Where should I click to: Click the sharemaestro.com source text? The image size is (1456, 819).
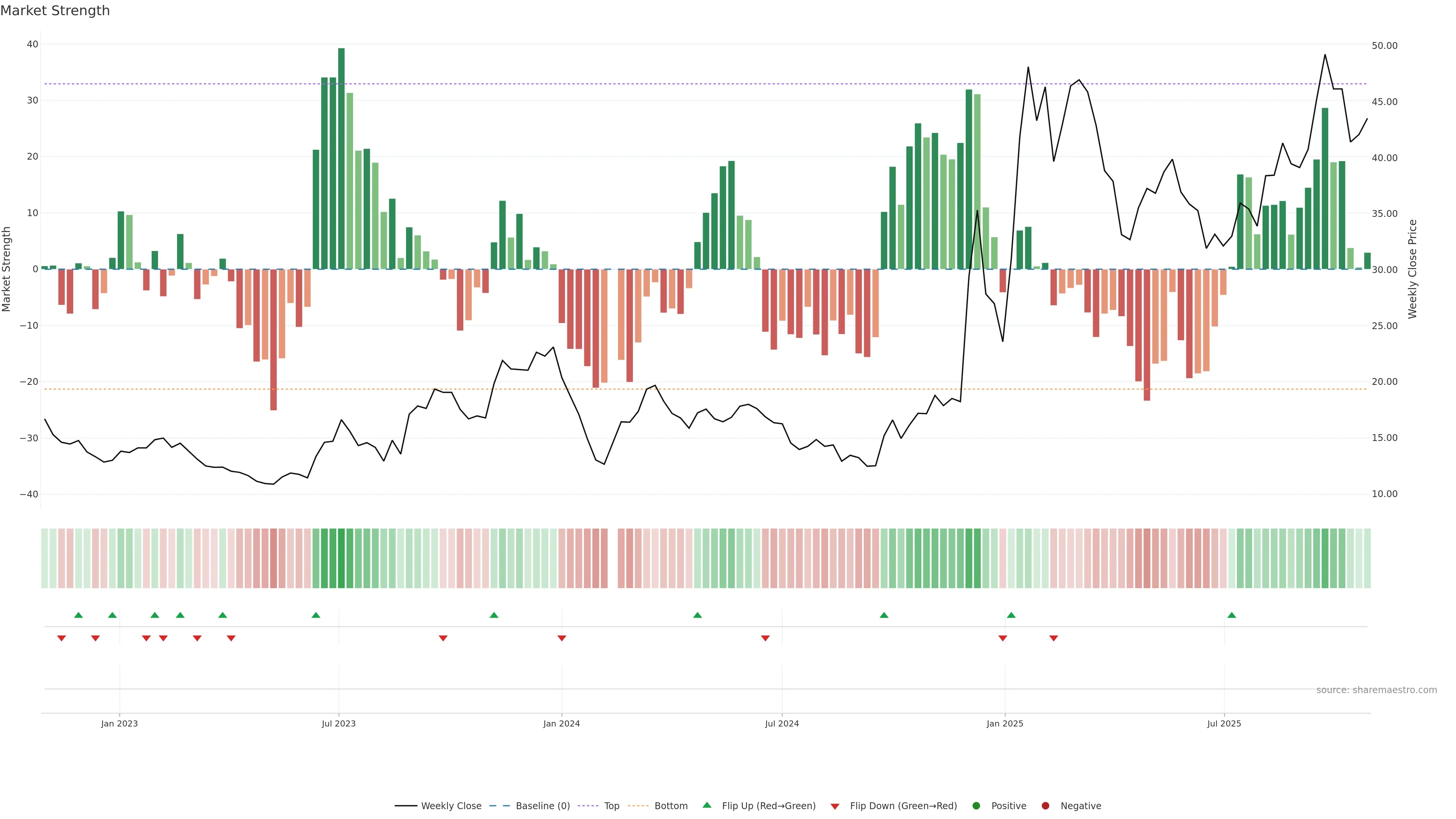pos(1376,690)
